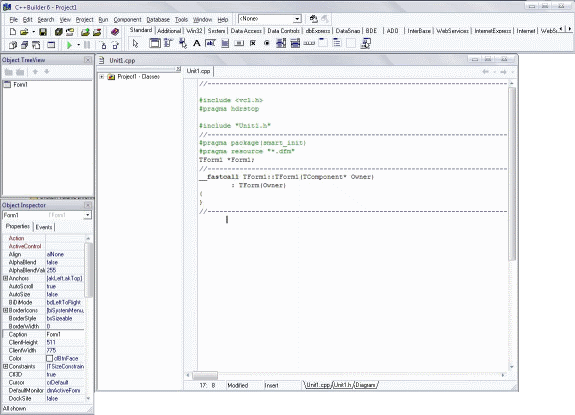The image size is (575, 415).
Task: Switch to the Win32 palette tab
Action: [194, 31]
